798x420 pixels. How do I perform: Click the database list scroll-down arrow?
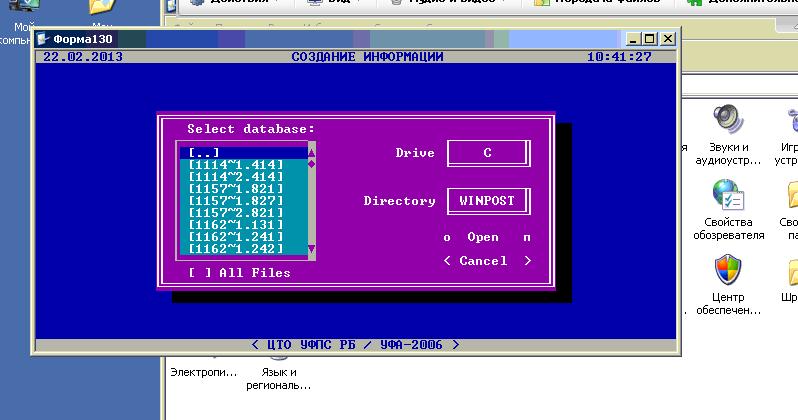(x=311, y=248)
